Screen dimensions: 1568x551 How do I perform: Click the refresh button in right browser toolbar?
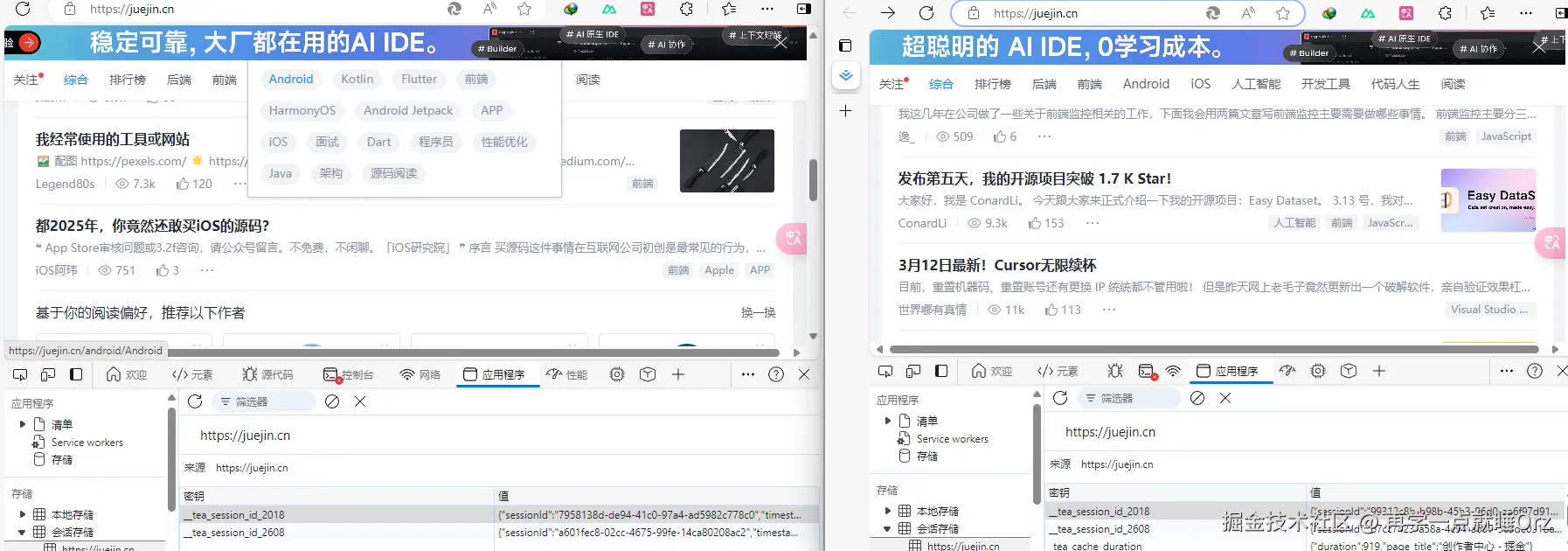tap(926, 13)
